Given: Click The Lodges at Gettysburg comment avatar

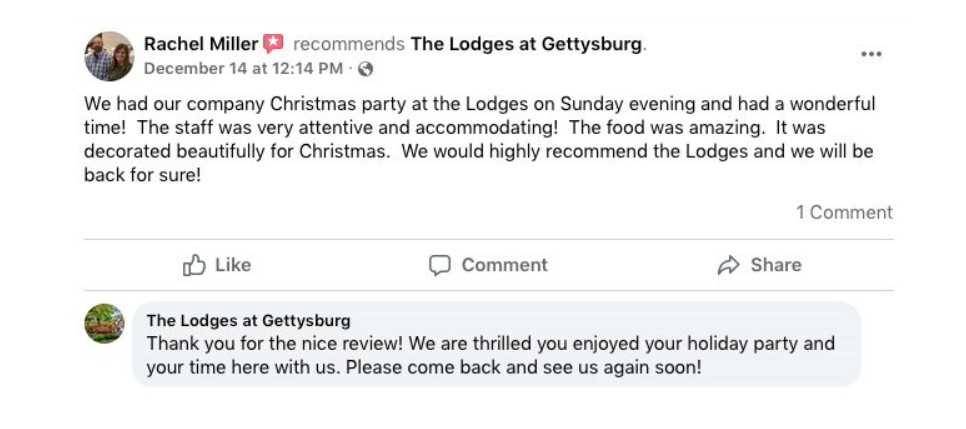Looking at the screenshot, I should coord(105,324).
